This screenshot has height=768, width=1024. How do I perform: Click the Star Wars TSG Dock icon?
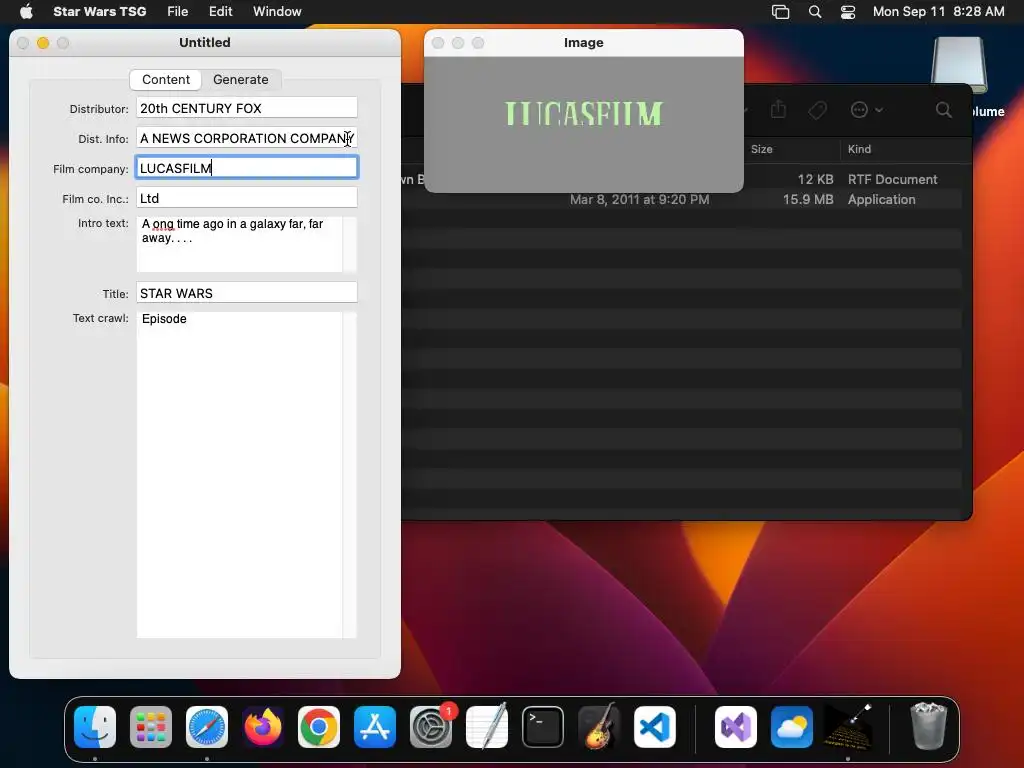[848, 727]
